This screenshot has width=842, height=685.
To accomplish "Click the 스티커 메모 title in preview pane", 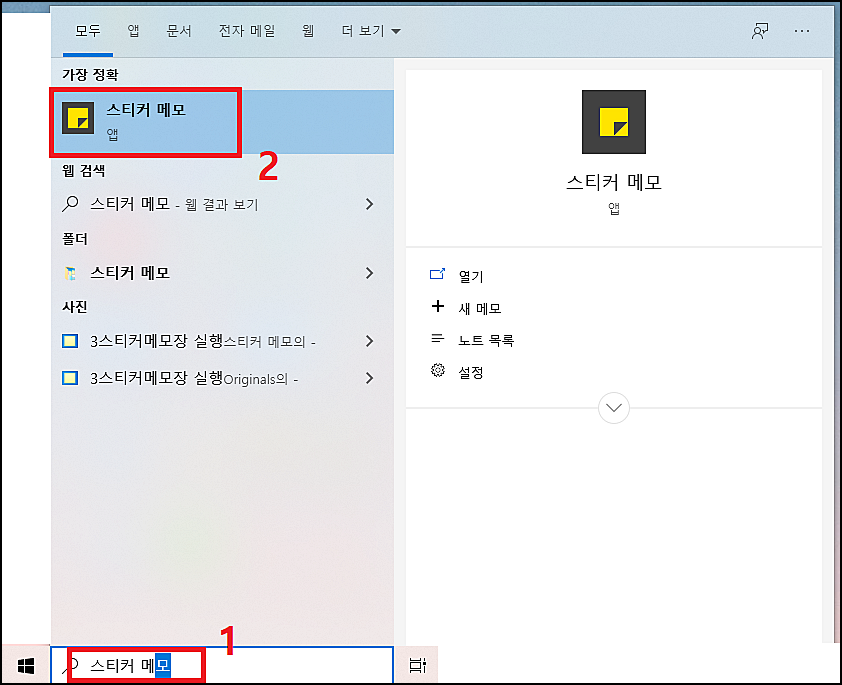I will [614, 183].
